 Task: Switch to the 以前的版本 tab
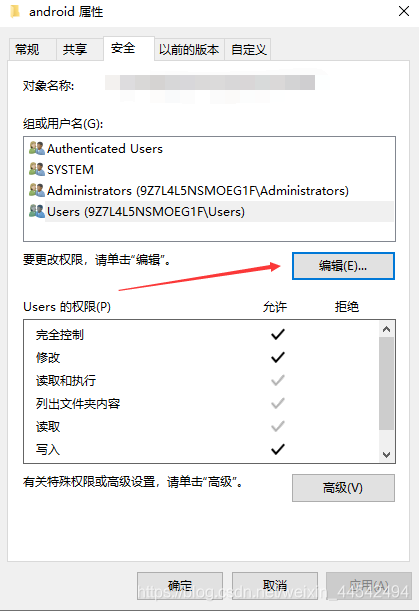tap(189, 49)
